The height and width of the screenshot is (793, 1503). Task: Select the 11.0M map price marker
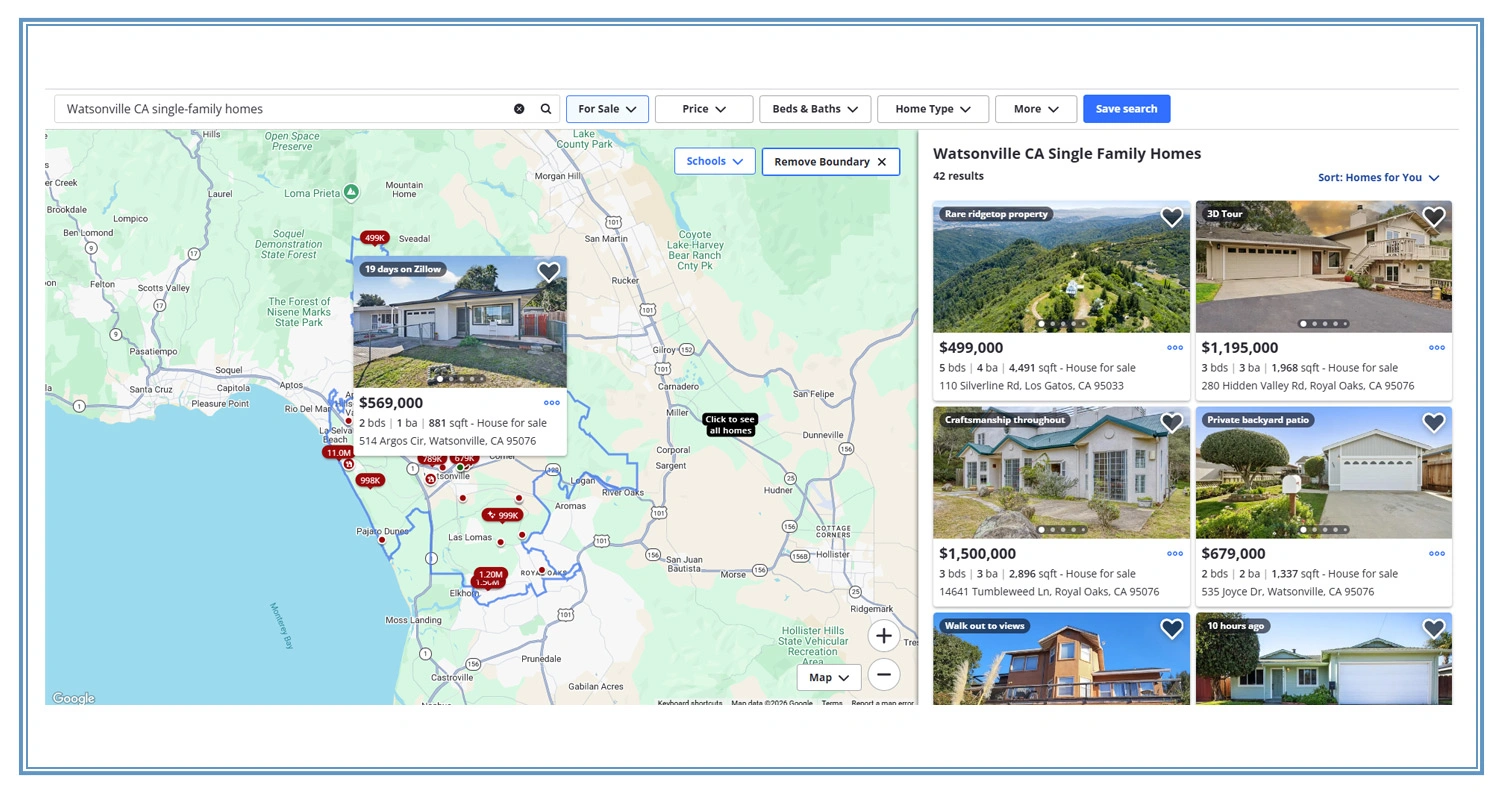pos(338,453)
